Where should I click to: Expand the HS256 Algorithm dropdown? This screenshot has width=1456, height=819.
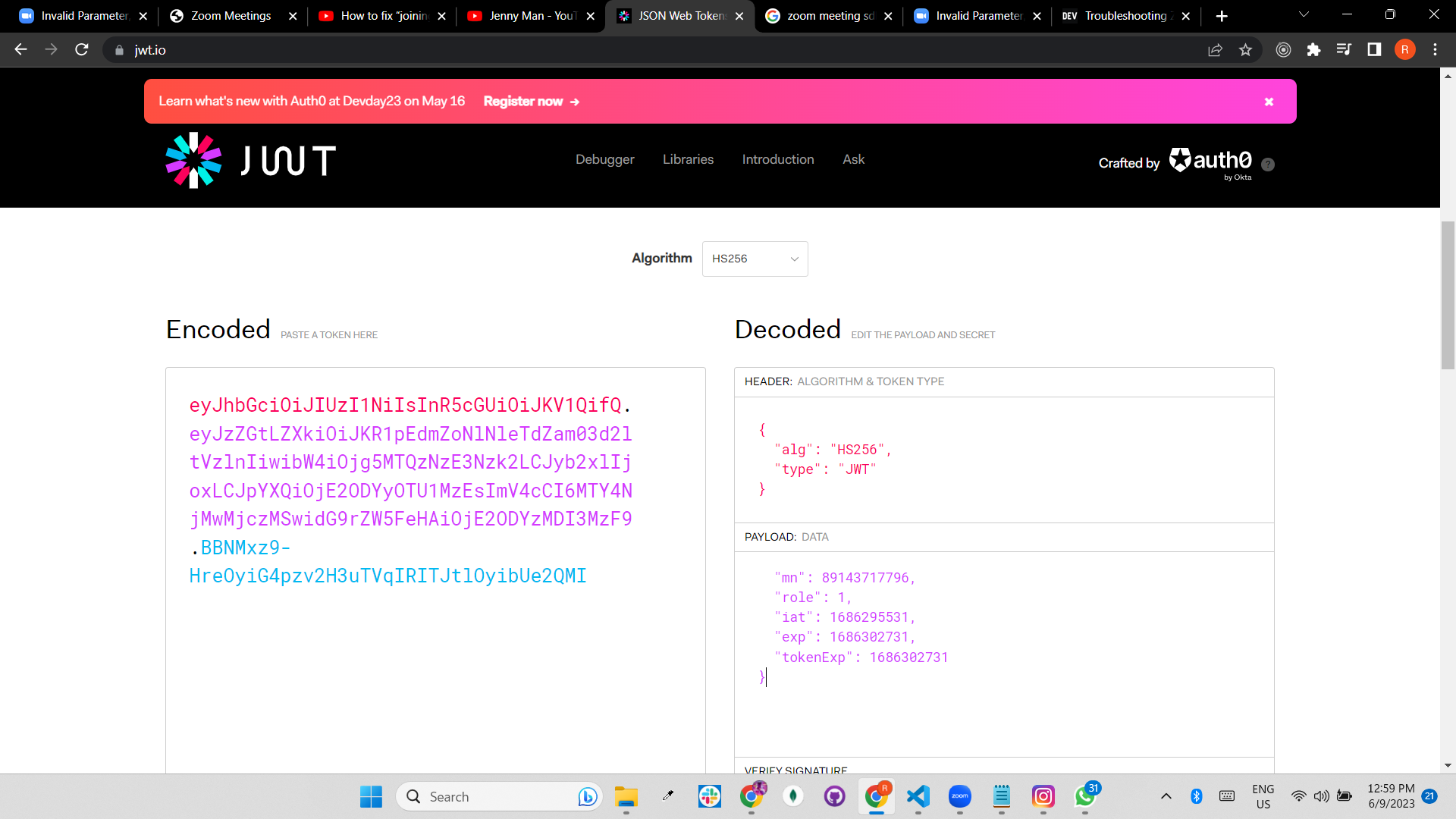point(755,259)
